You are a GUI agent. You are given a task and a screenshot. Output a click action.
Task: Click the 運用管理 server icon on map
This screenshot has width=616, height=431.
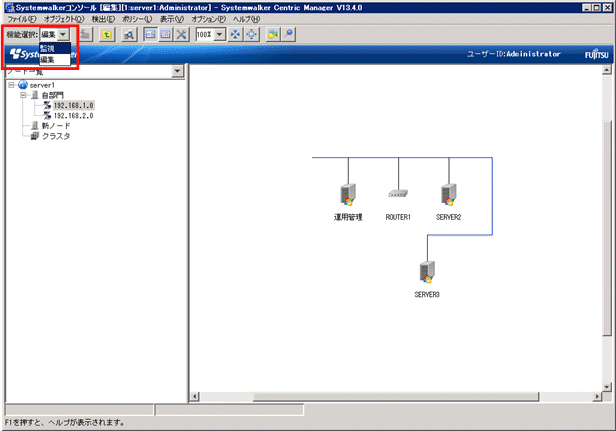click(x=348, y=195)
